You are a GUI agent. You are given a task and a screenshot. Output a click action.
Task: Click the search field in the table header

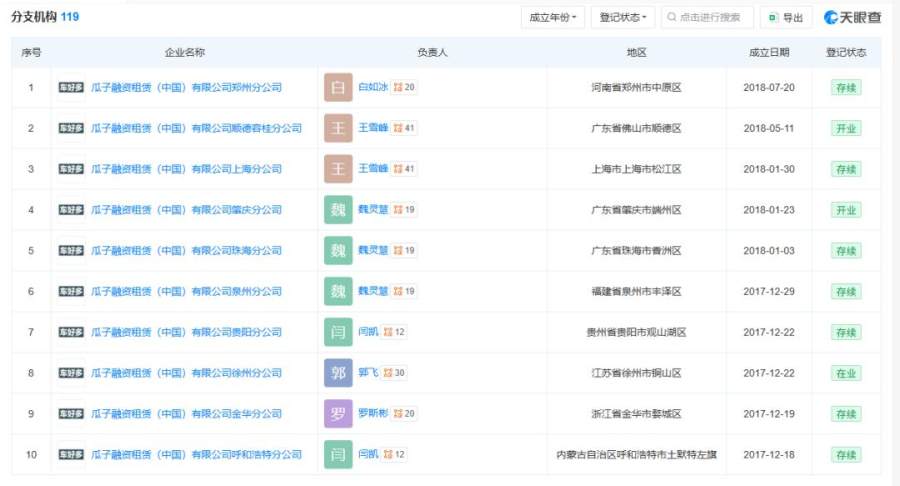tap(707, 17)
